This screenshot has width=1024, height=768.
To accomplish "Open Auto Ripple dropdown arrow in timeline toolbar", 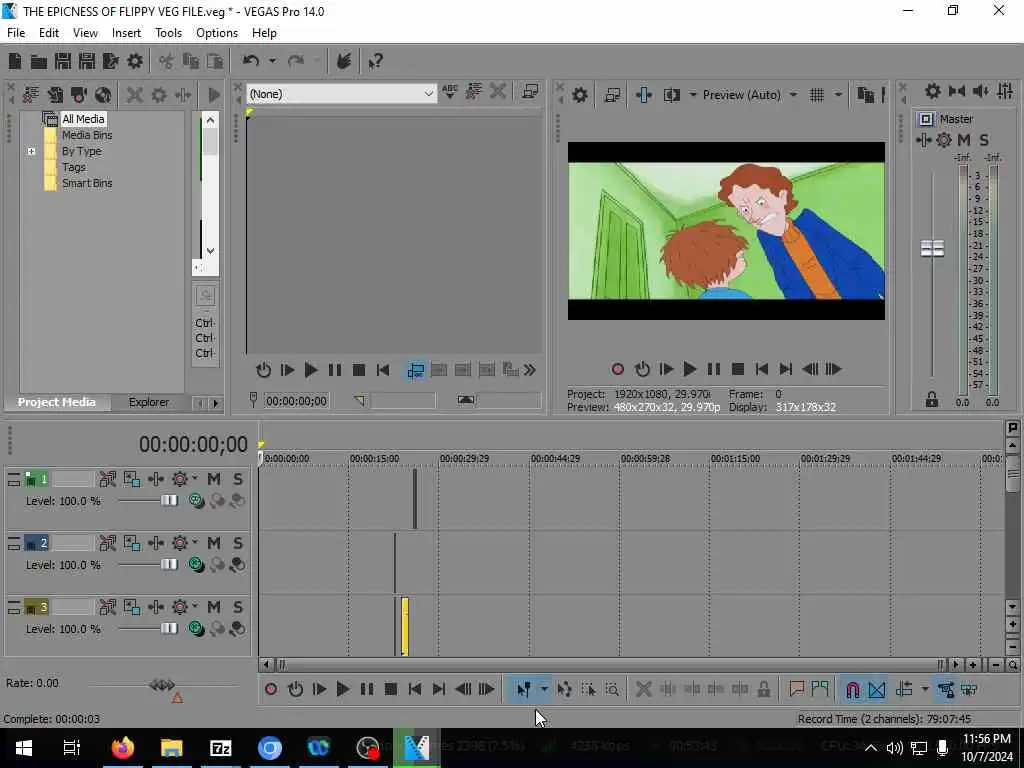I will [x=925, y=689].
